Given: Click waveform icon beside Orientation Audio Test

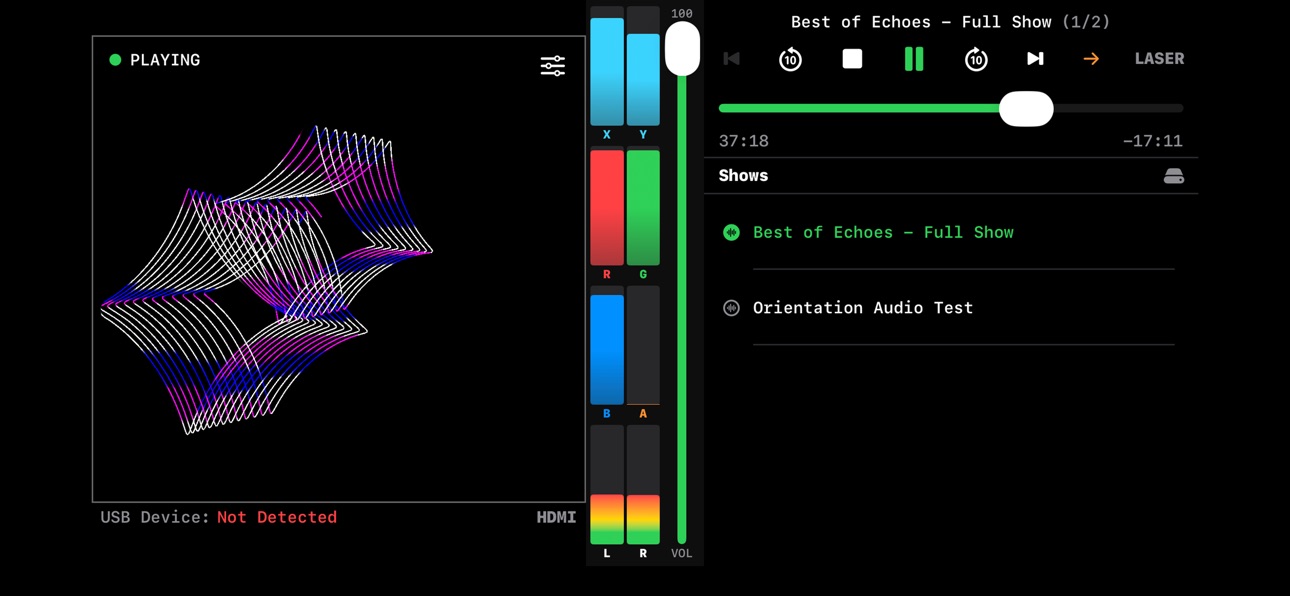Looking at the screenshot, I should 731,308.
